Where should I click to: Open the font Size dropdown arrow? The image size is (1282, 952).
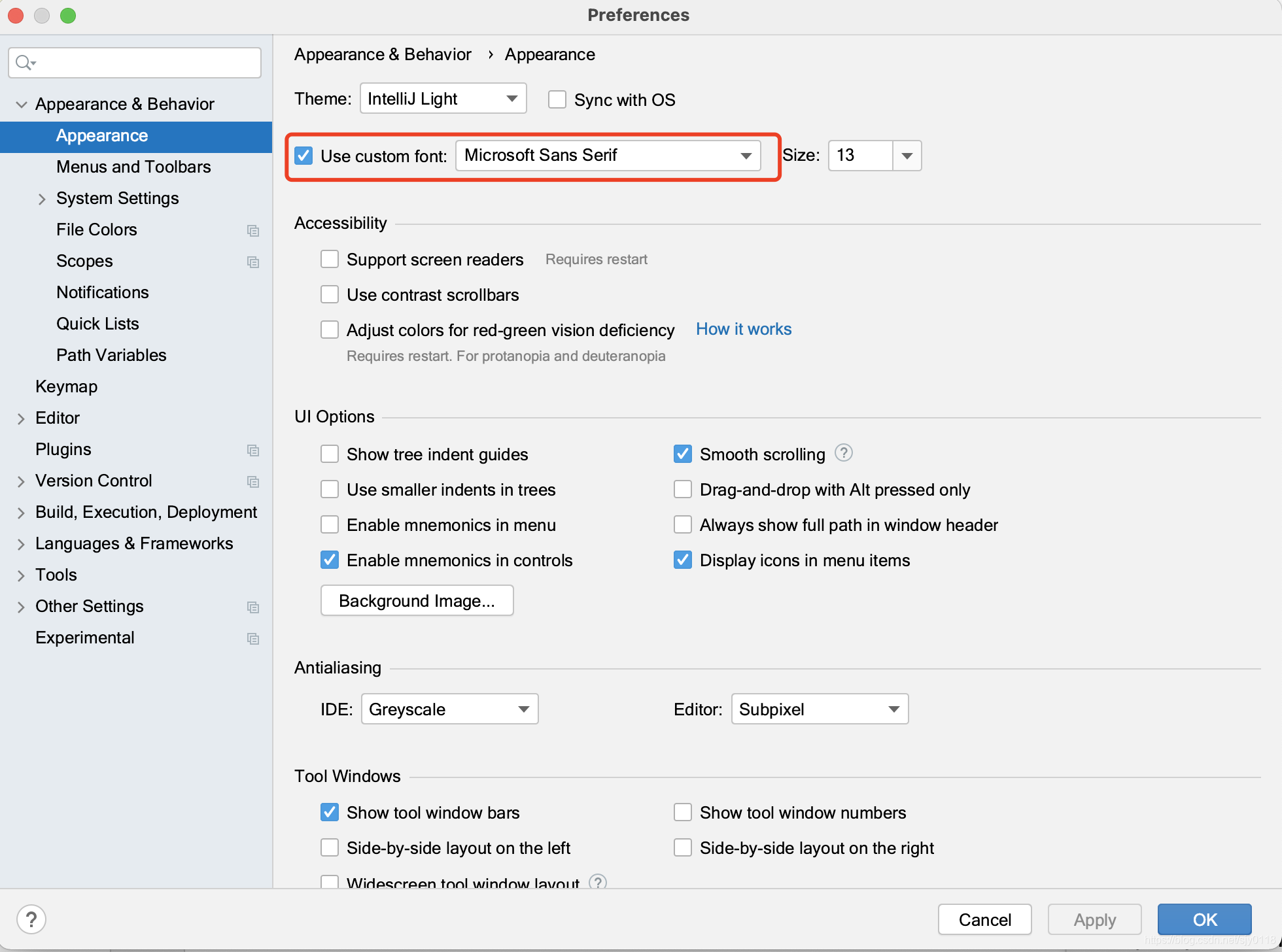[907, 156]
